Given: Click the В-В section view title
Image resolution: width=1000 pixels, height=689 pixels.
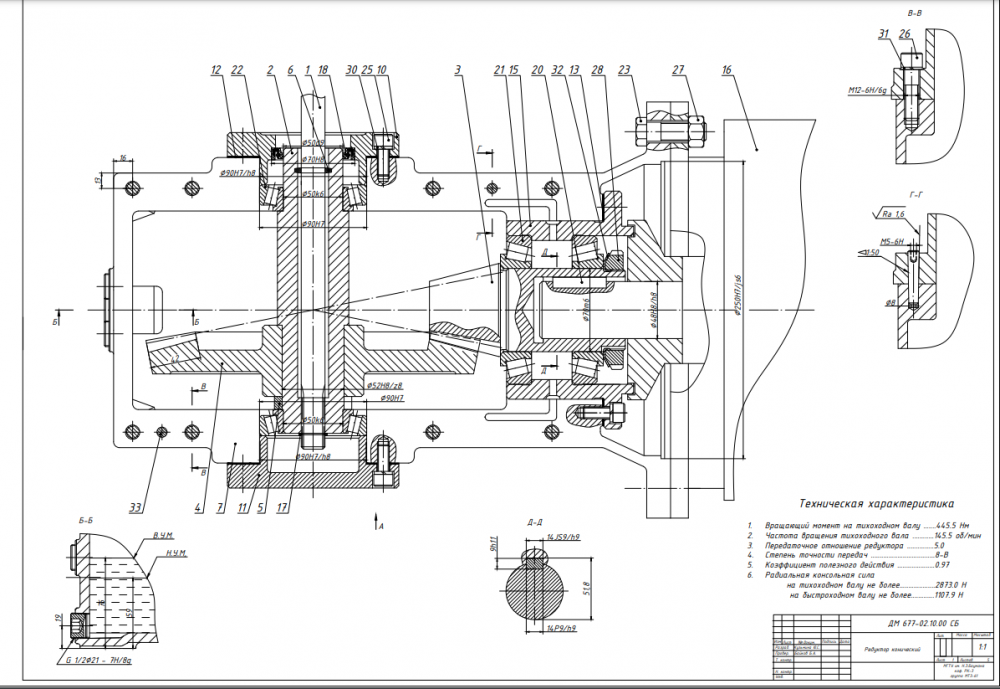Looking at the screenshot, I should (x=914, y=13).
